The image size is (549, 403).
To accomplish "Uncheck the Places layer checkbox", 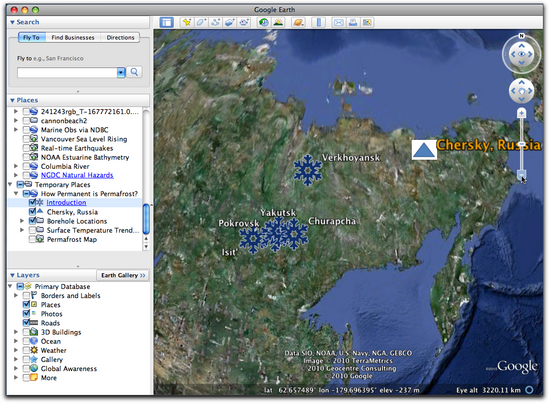I will 26,304.
